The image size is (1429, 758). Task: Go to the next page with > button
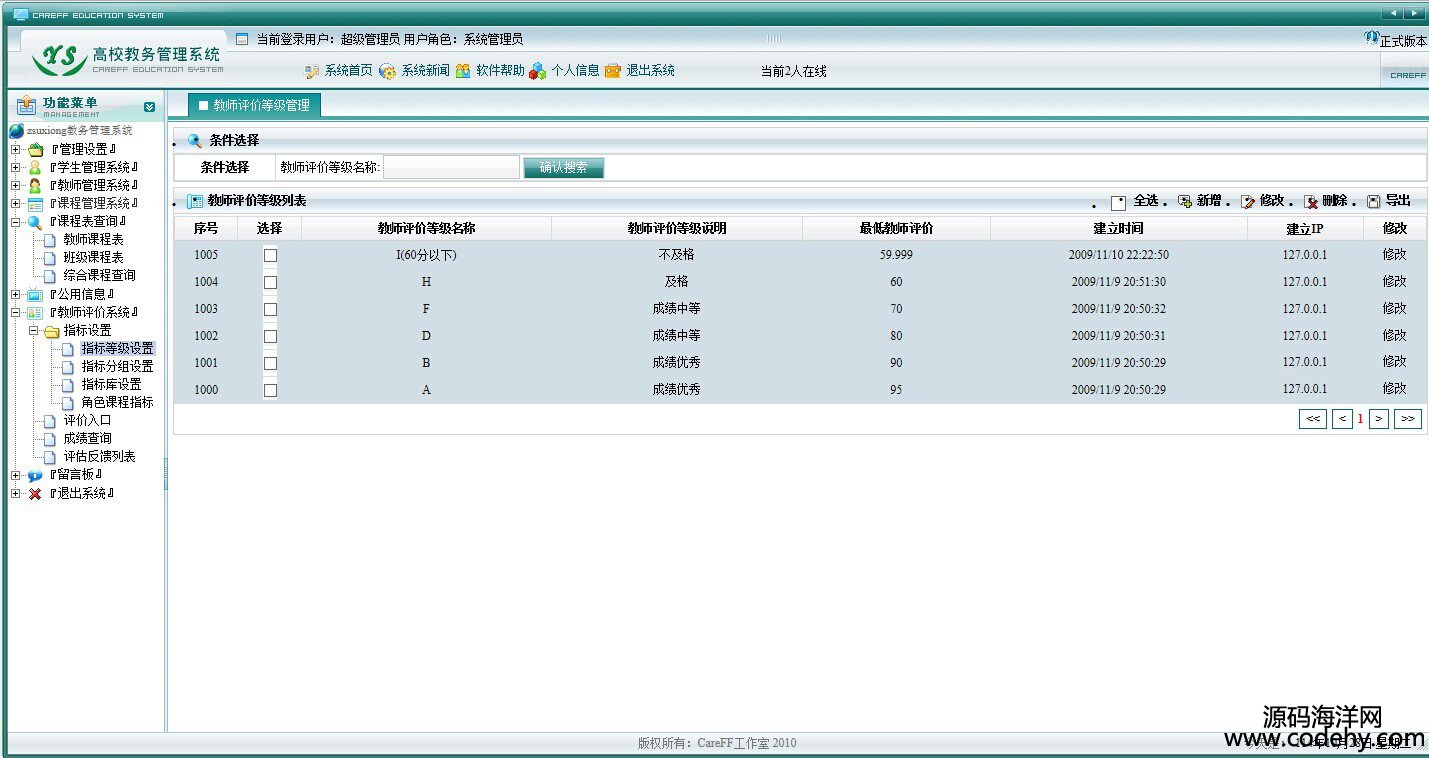click(1379, 419)
